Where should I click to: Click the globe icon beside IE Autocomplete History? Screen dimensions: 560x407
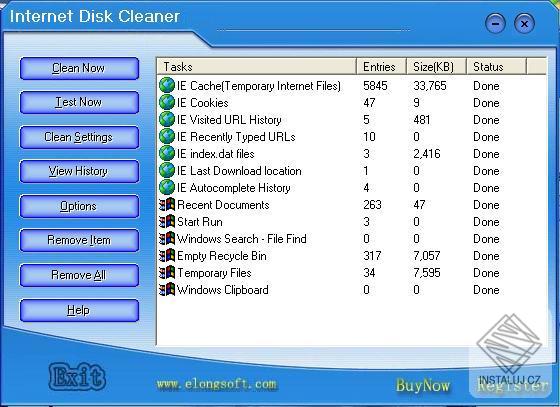click(x=167, y=188)
